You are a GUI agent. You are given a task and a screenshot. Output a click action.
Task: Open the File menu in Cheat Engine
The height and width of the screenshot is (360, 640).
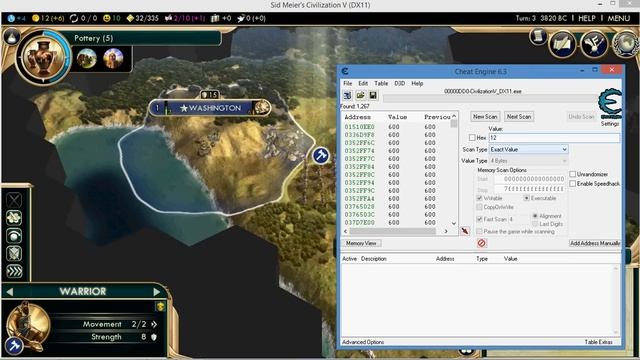tap(347, 83)
